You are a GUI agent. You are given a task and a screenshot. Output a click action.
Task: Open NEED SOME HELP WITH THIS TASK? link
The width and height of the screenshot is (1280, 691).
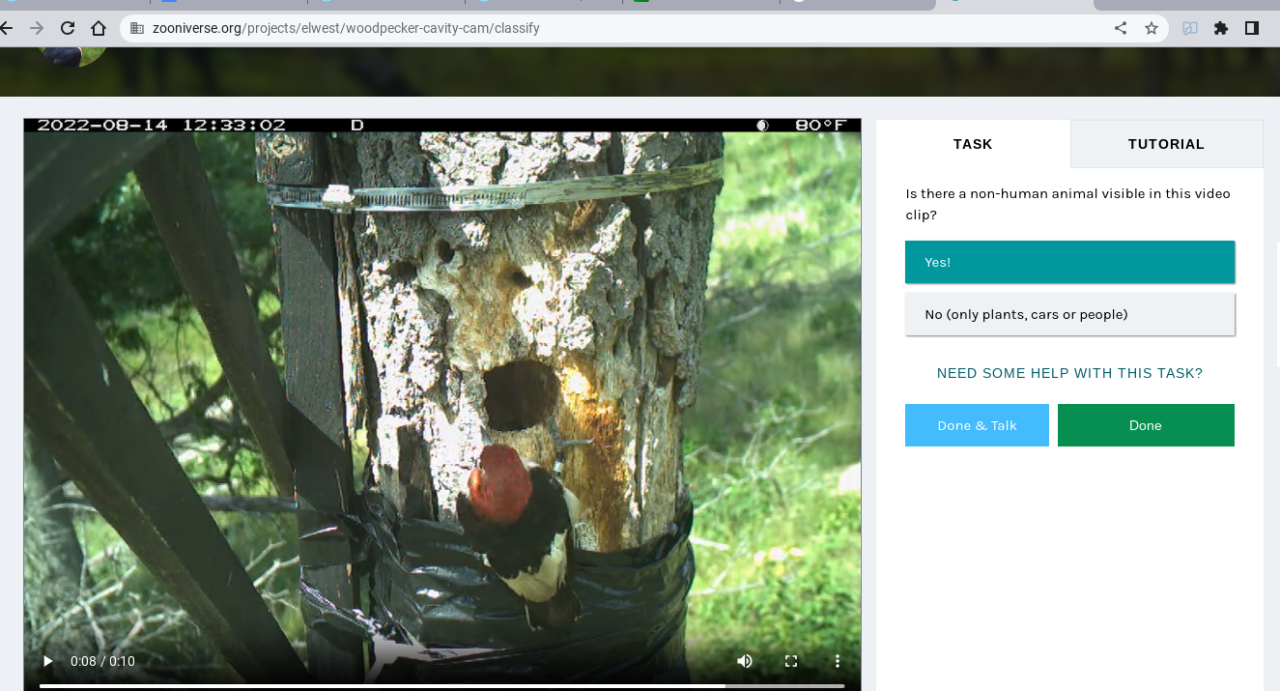pyautogui.click(x=1070, y=373)
